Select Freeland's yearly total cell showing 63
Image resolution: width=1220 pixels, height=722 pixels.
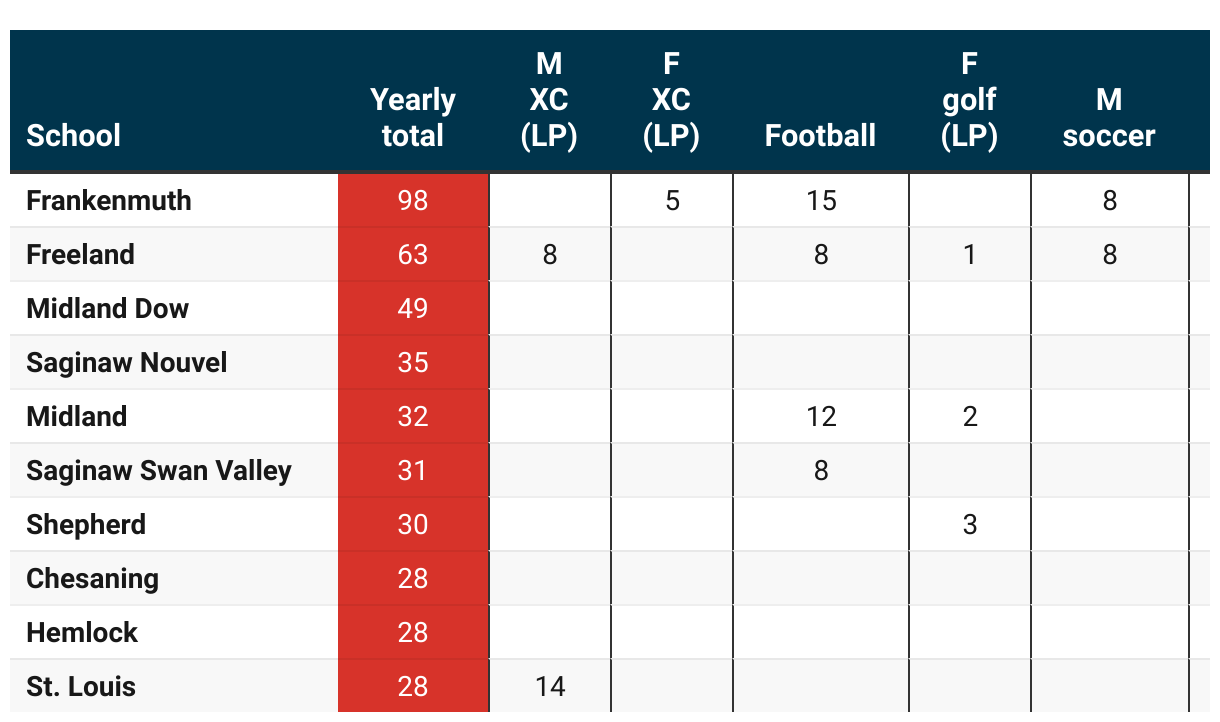click(x=413, y=254)
